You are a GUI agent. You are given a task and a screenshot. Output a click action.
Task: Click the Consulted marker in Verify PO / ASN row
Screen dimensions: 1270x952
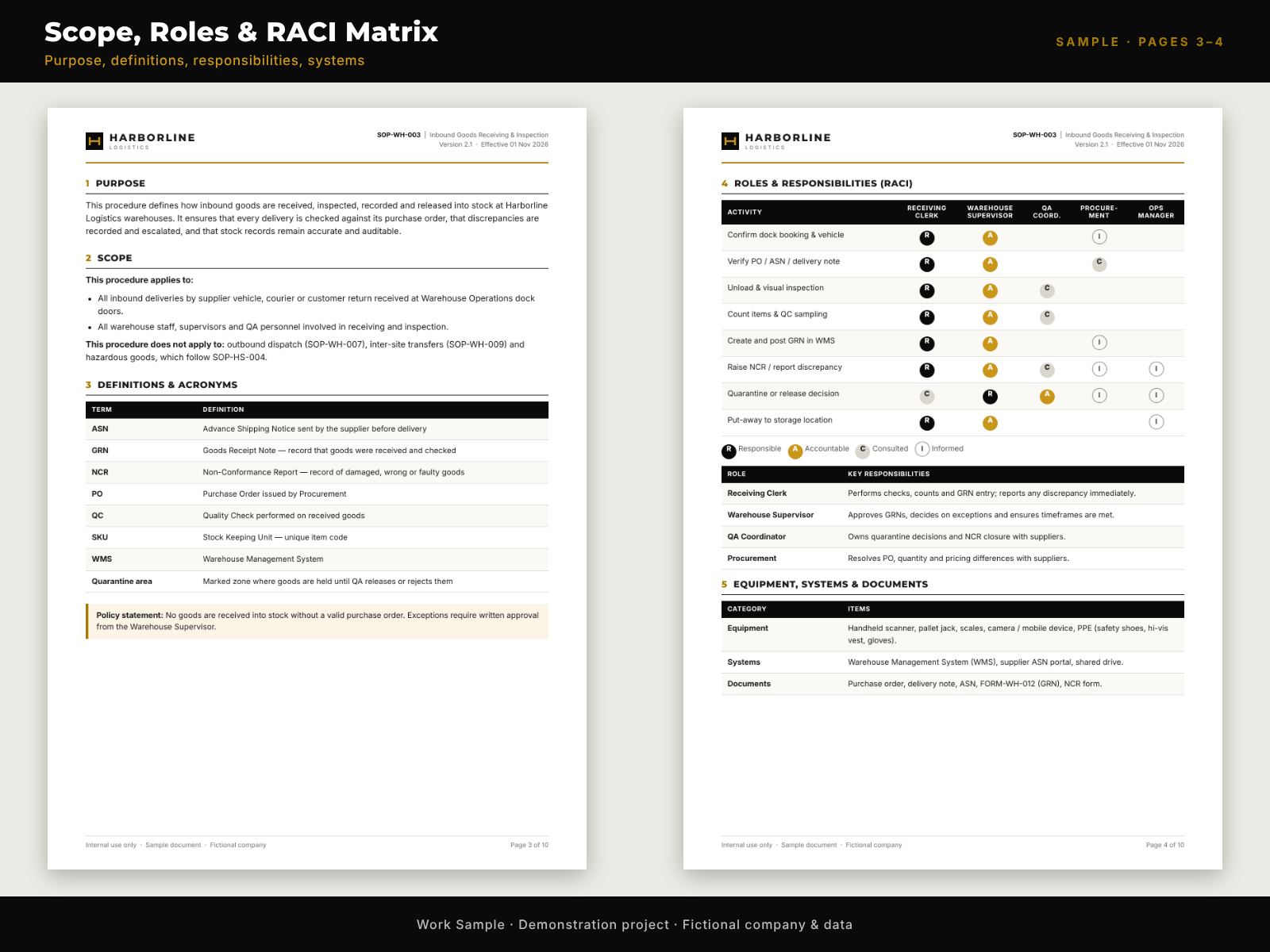[1099, 263]
